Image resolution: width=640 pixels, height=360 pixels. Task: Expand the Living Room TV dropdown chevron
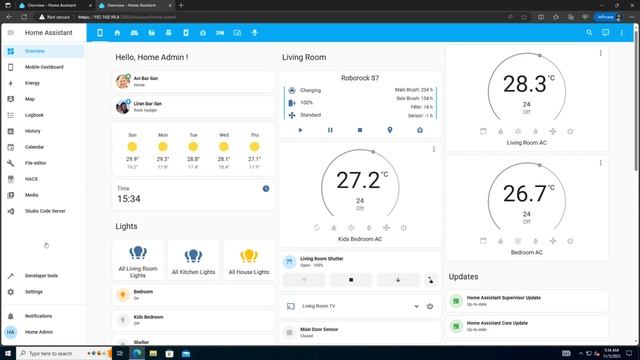416,306
